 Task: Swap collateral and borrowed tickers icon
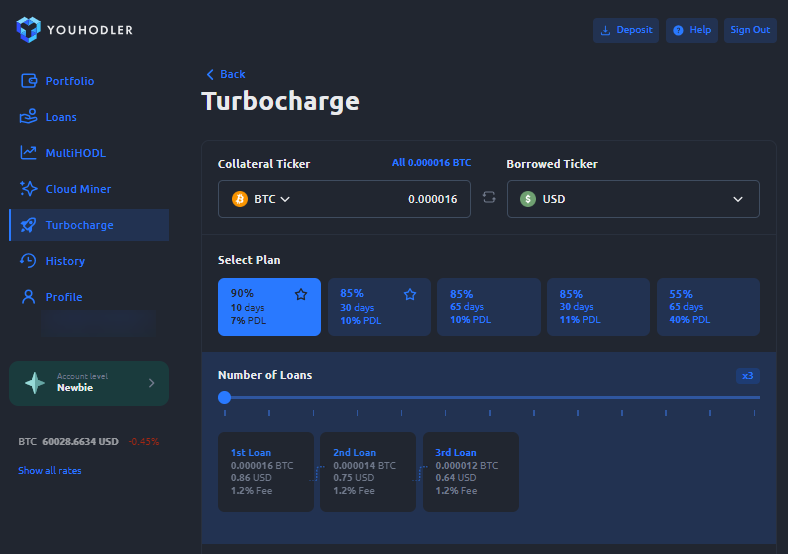click(489, 198)
